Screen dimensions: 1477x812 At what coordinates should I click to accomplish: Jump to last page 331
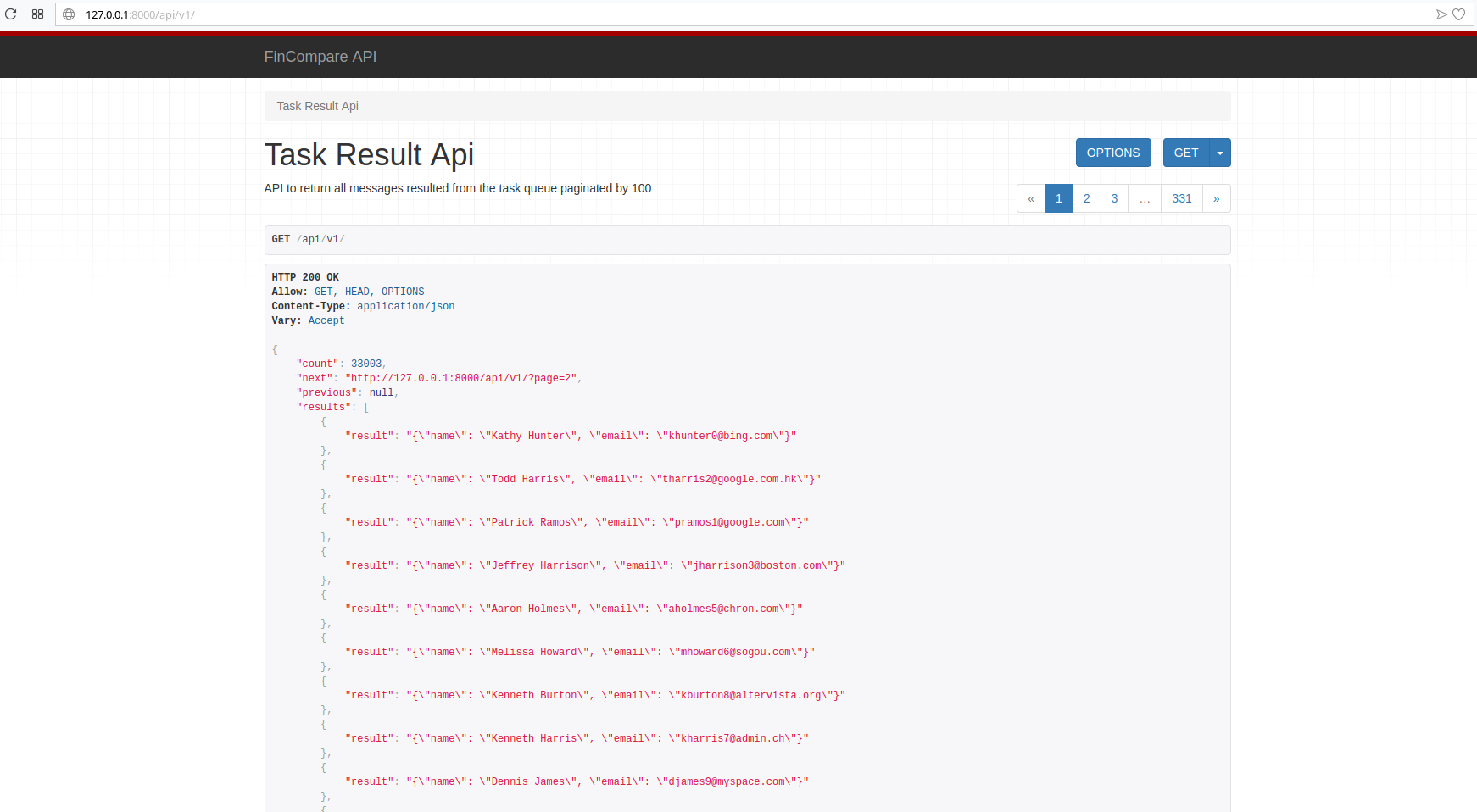point(1182,198)
